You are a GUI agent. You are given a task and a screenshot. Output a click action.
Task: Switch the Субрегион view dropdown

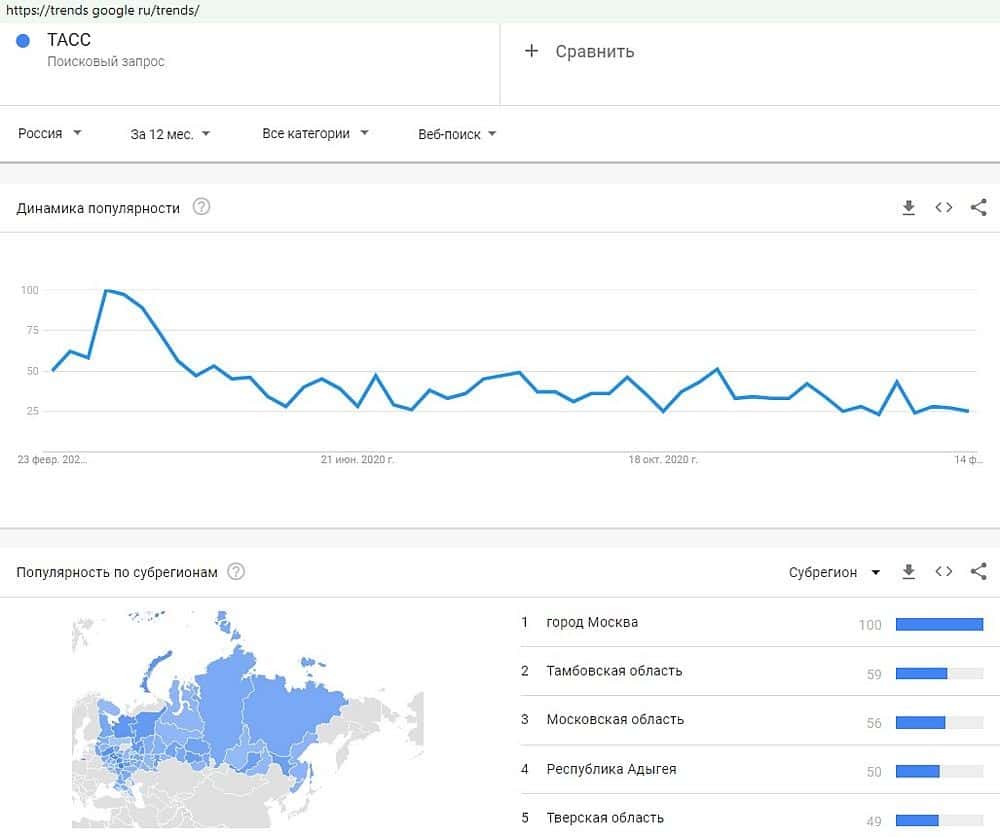click(834, 572)
